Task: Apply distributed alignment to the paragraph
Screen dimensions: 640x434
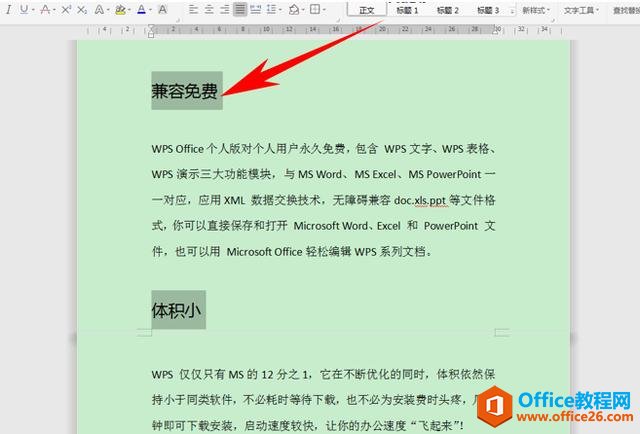Action: coord(256,9)
